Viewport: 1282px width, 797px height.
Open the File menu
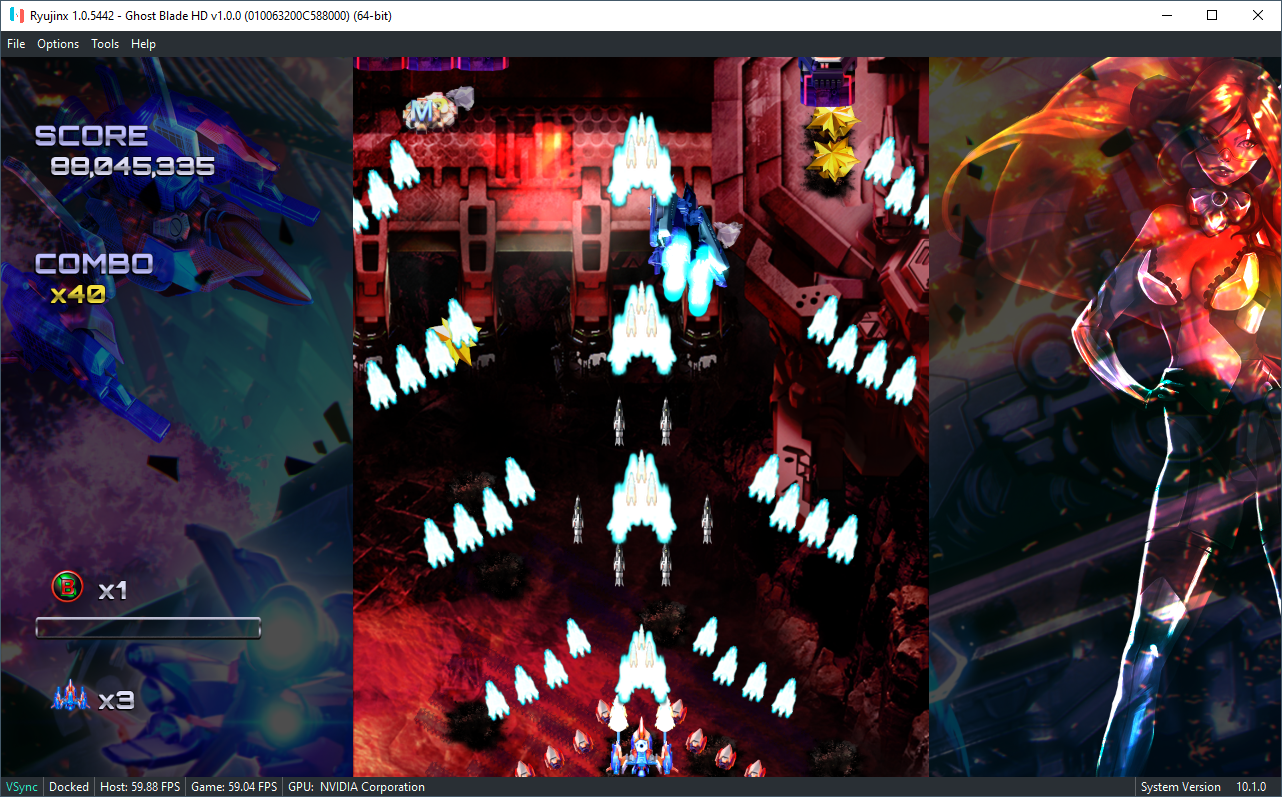coord(16,44)
